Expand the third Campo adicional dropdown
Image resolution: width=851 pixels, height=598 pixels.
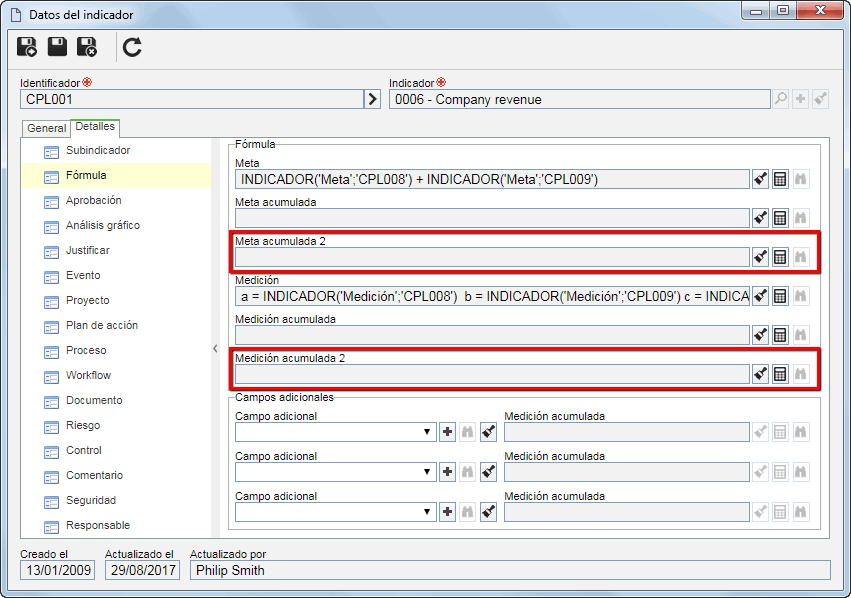click(427, 512)
